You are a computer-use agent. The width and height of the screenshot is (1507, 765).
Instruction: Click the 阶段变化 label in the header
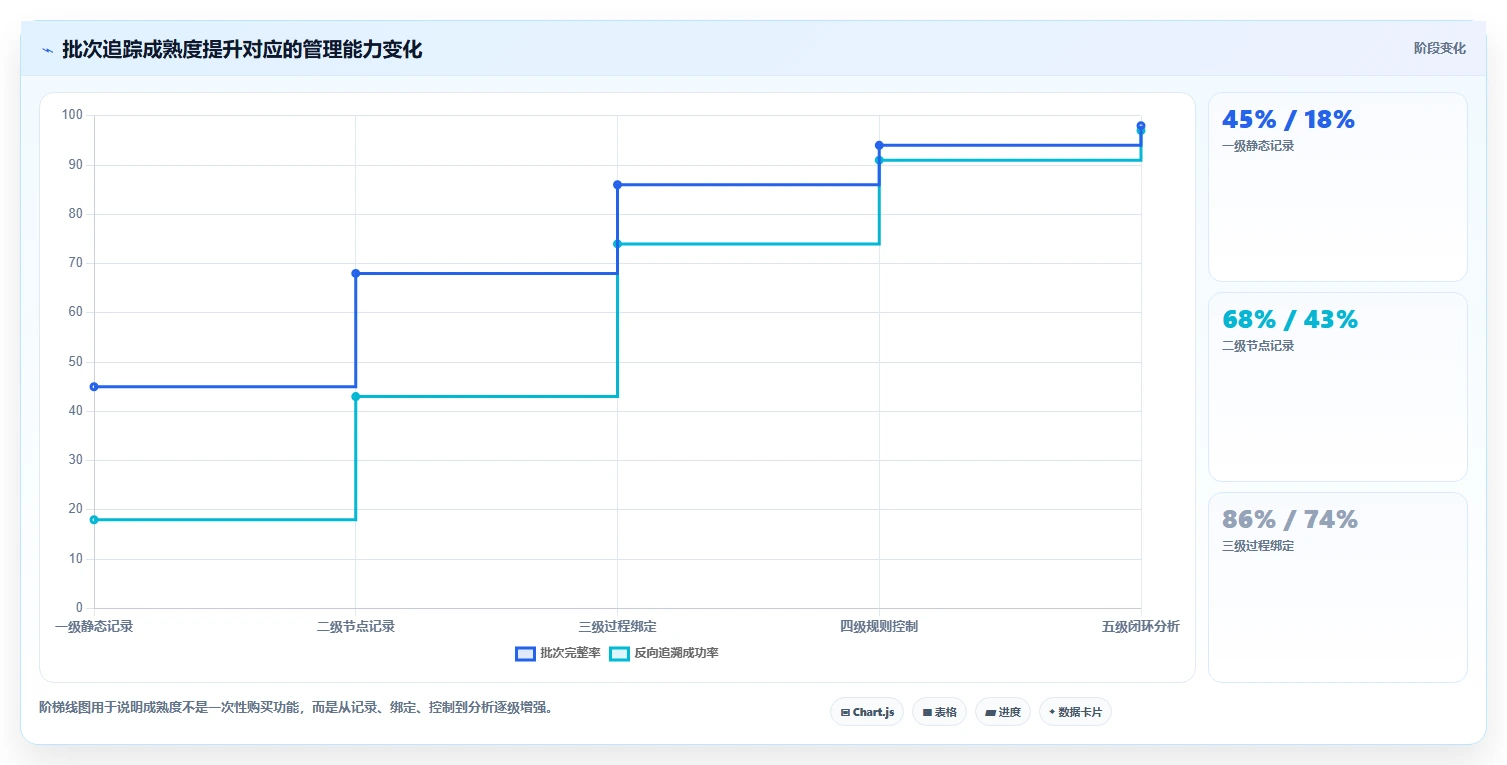[1440, 48]
